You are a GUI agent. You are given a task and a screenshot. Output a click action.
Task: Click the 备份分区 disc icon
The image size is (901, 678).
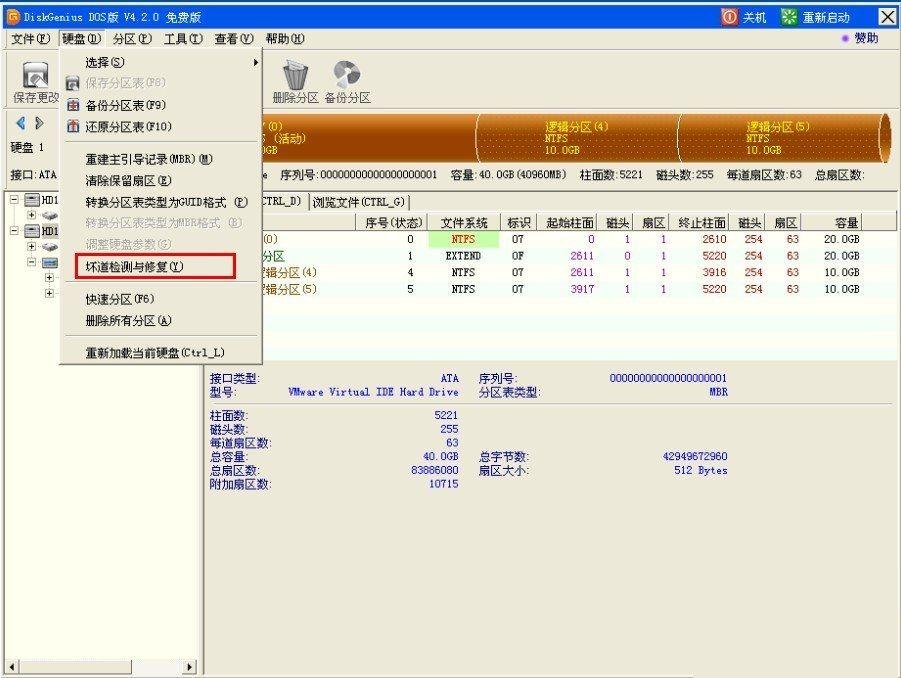[346, 75]
